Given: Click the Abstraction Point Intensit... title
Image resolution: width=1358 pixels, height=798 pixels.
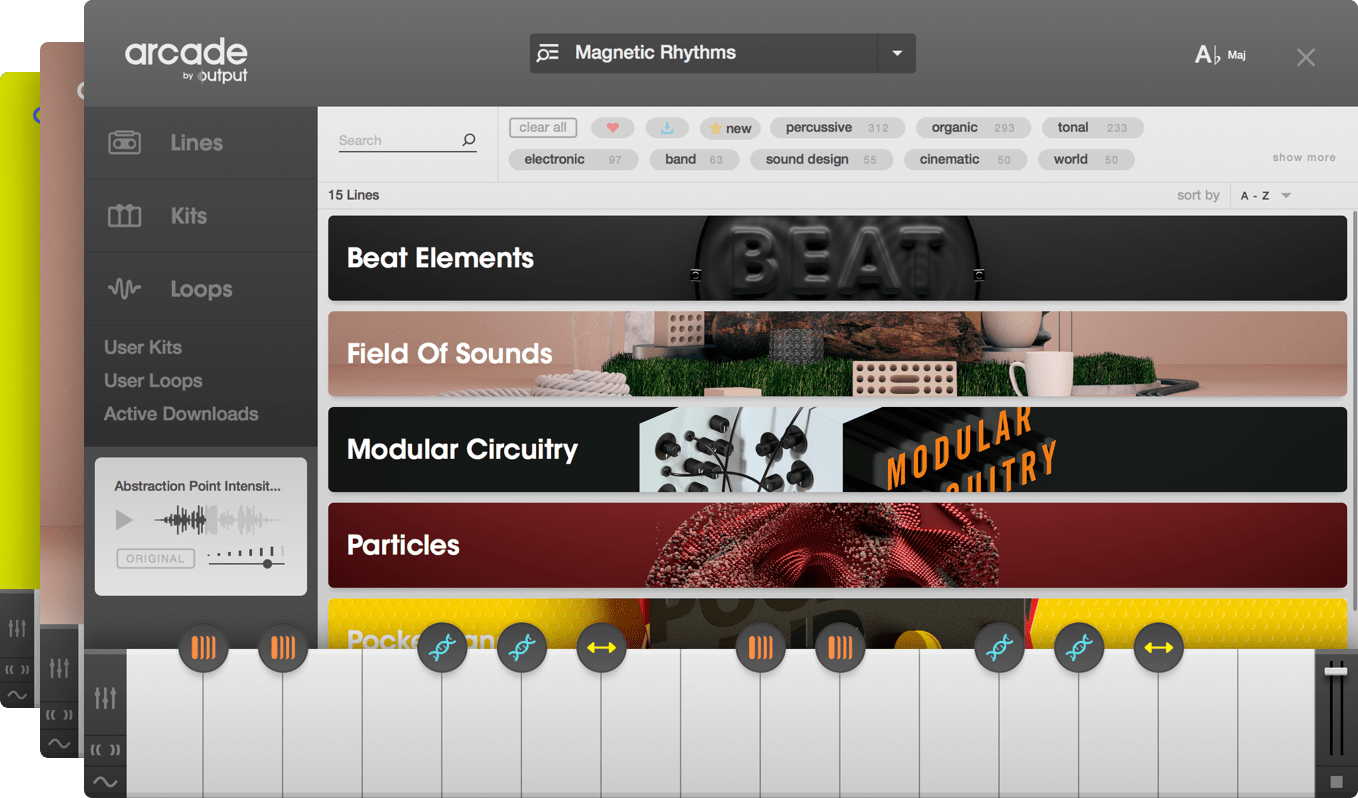Looking at the screenshot, I should (198, 486).
